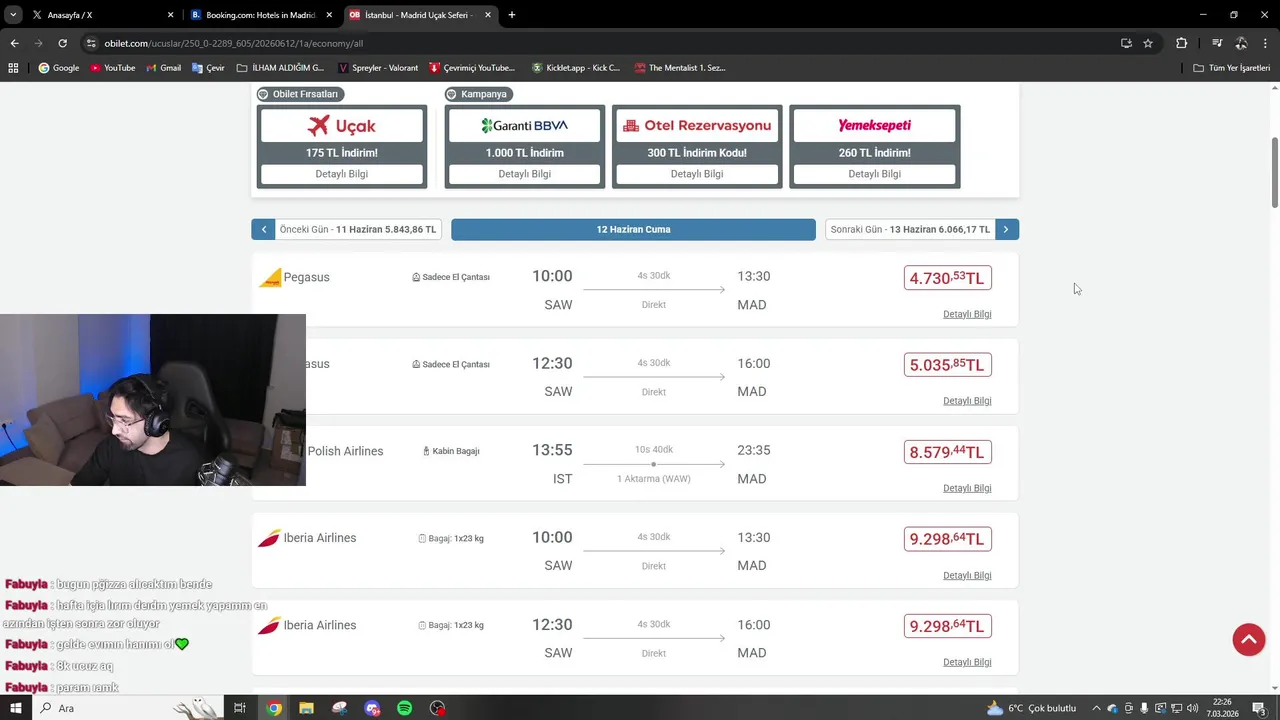Open Chrome from the taskbar
The image size is (1280, 720).
[x=274, y=708]
